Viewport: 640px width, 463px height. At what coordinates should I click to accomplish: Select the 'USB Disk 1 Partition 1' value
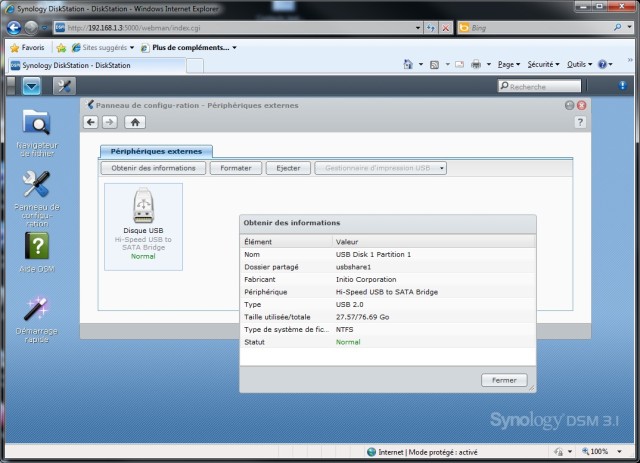(x=373, y=254)
